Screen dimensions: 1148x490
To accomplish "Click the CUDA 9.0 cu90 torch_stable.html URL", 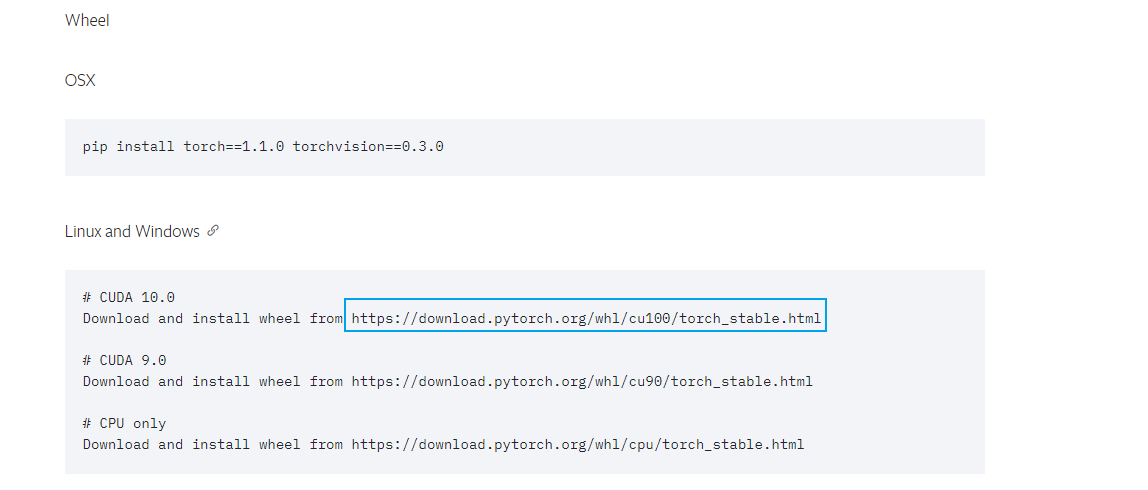I will pos(582,382).
